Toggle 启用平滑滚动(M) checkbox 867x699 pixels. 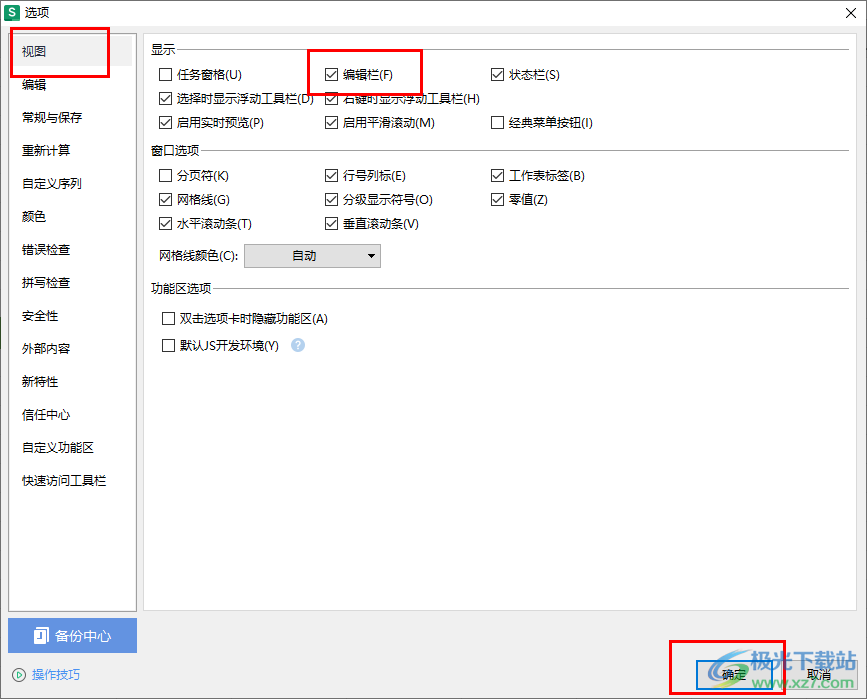point(331,122)
